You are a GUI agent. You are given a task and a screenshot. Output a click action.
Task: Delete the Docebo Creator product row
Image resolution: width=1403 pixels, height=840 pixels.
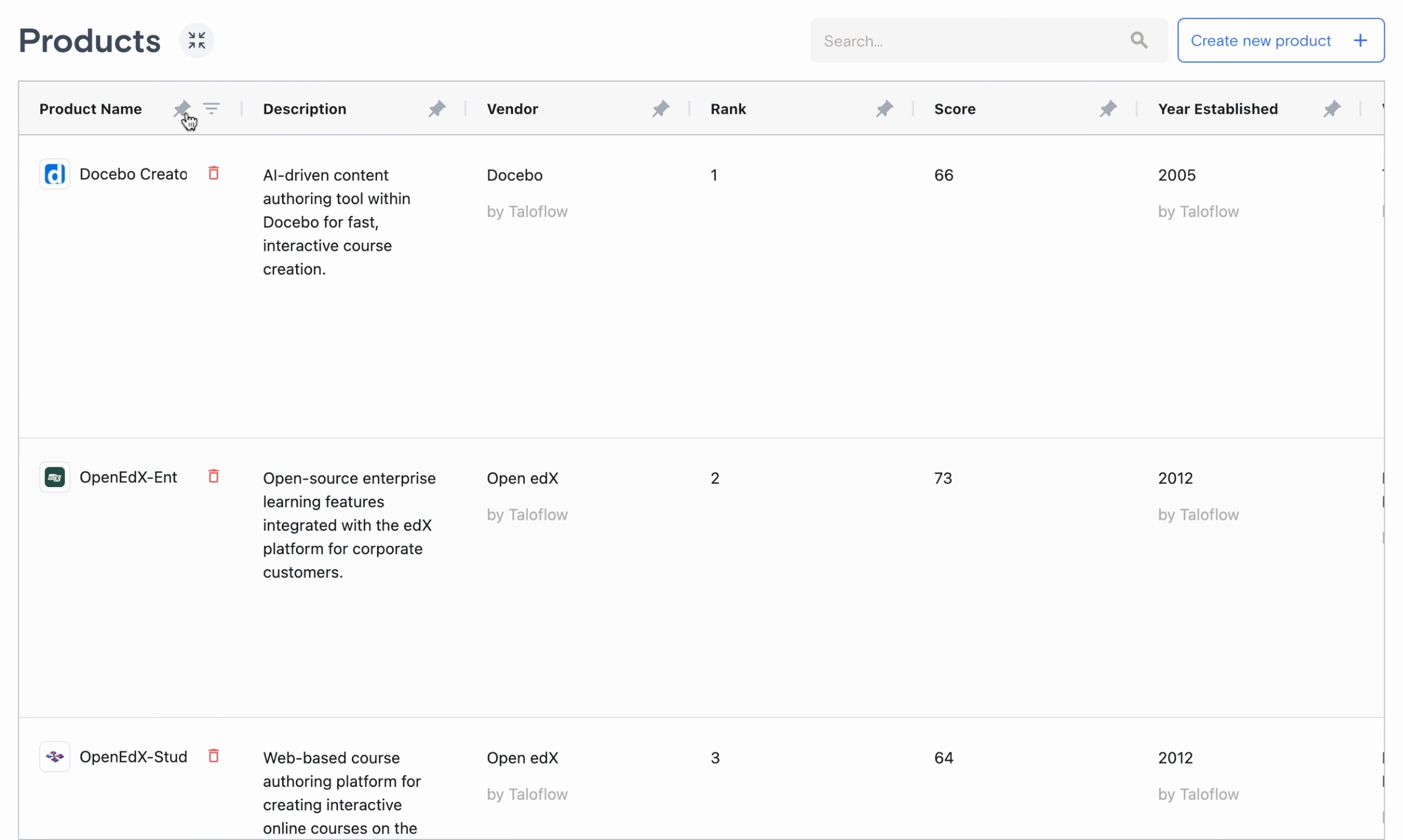click(213, 173)
